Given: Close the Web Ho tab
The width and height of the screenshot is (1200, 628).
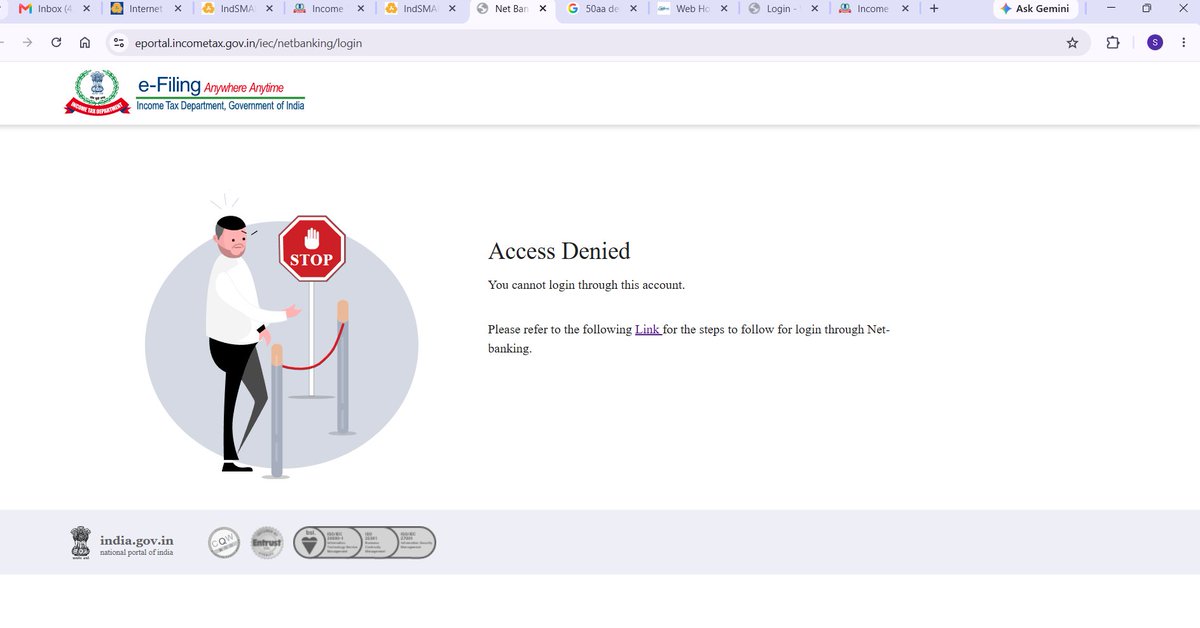Looking at the screenshot, I should click(x=724, y=9).
